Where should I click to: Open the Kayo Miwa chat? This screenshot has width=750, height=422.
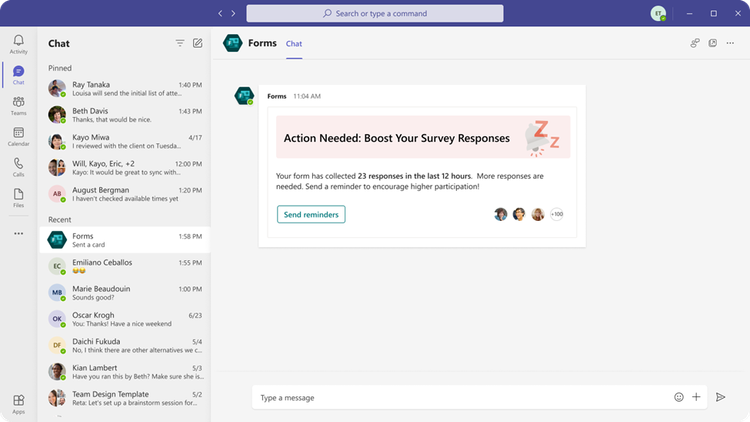click(x=125, y=141)
